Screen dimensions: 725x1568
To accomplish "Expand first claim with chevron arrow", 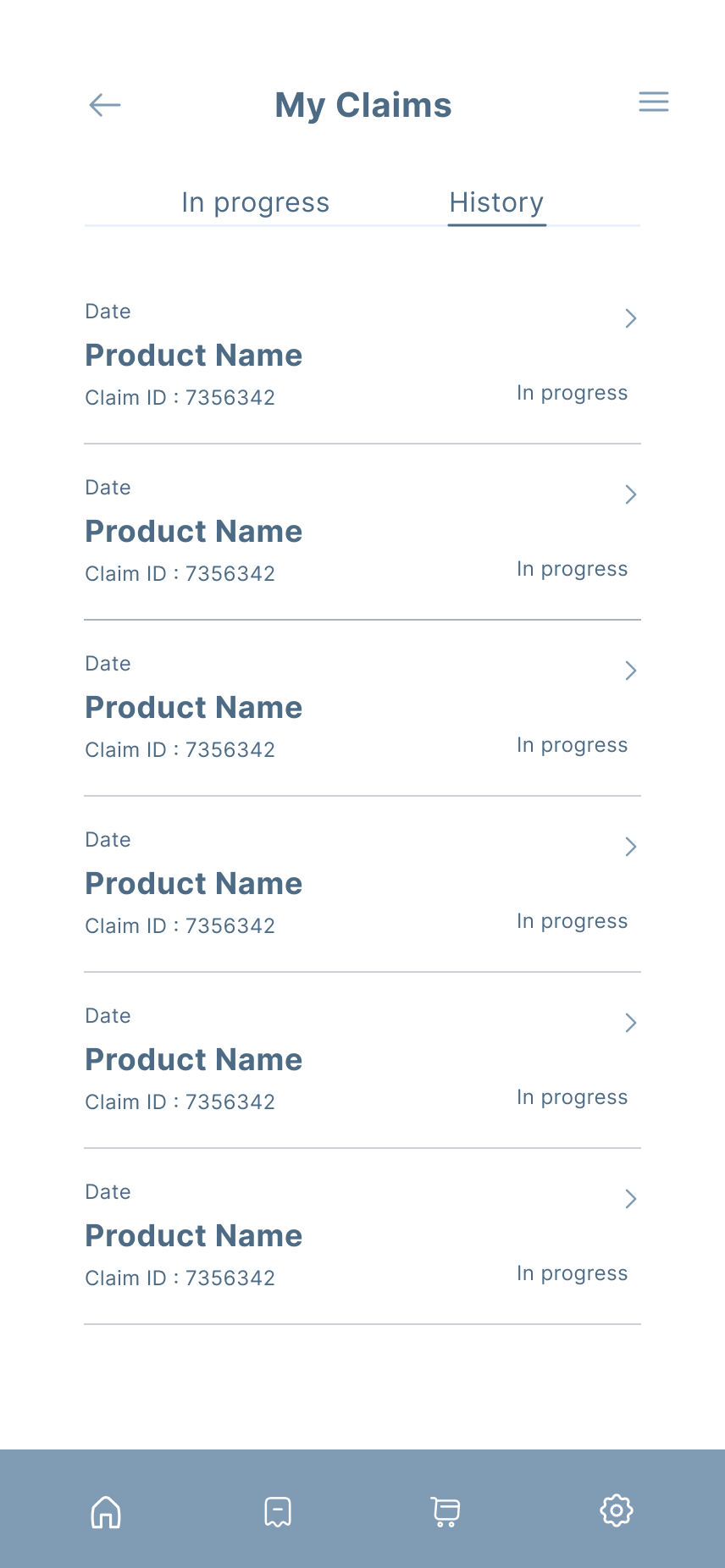I will pos(630,318).
